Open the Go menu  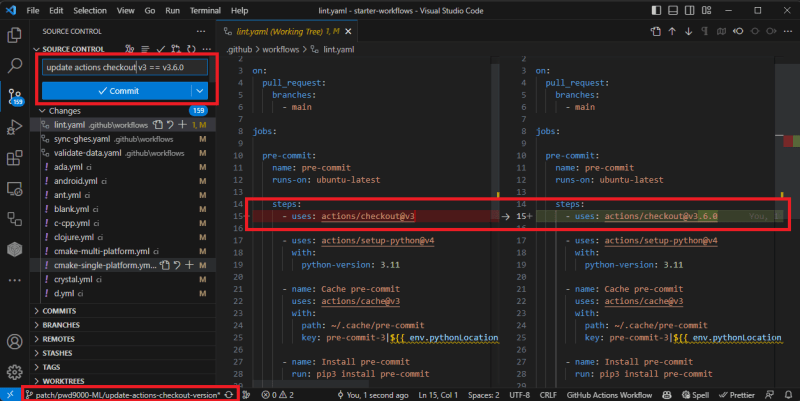pos(149,10)
